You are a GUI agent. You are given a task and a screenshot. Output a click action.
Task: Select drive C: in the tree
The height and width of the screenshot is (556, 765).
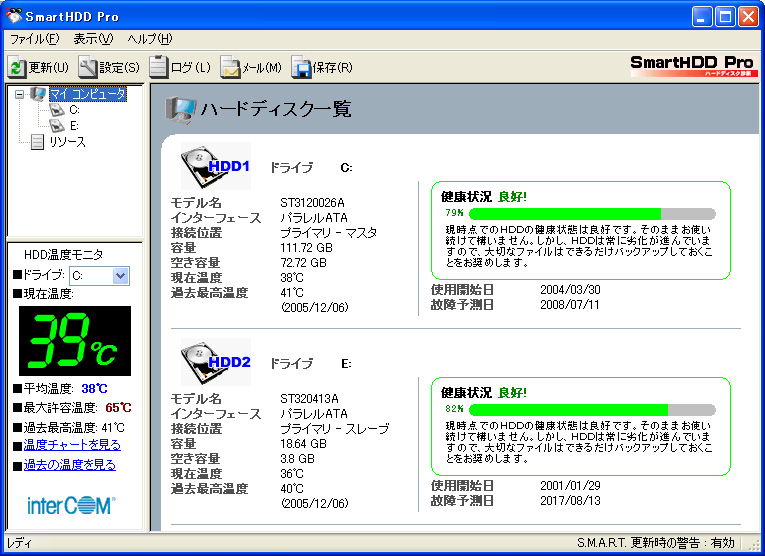tap(74, 110)
